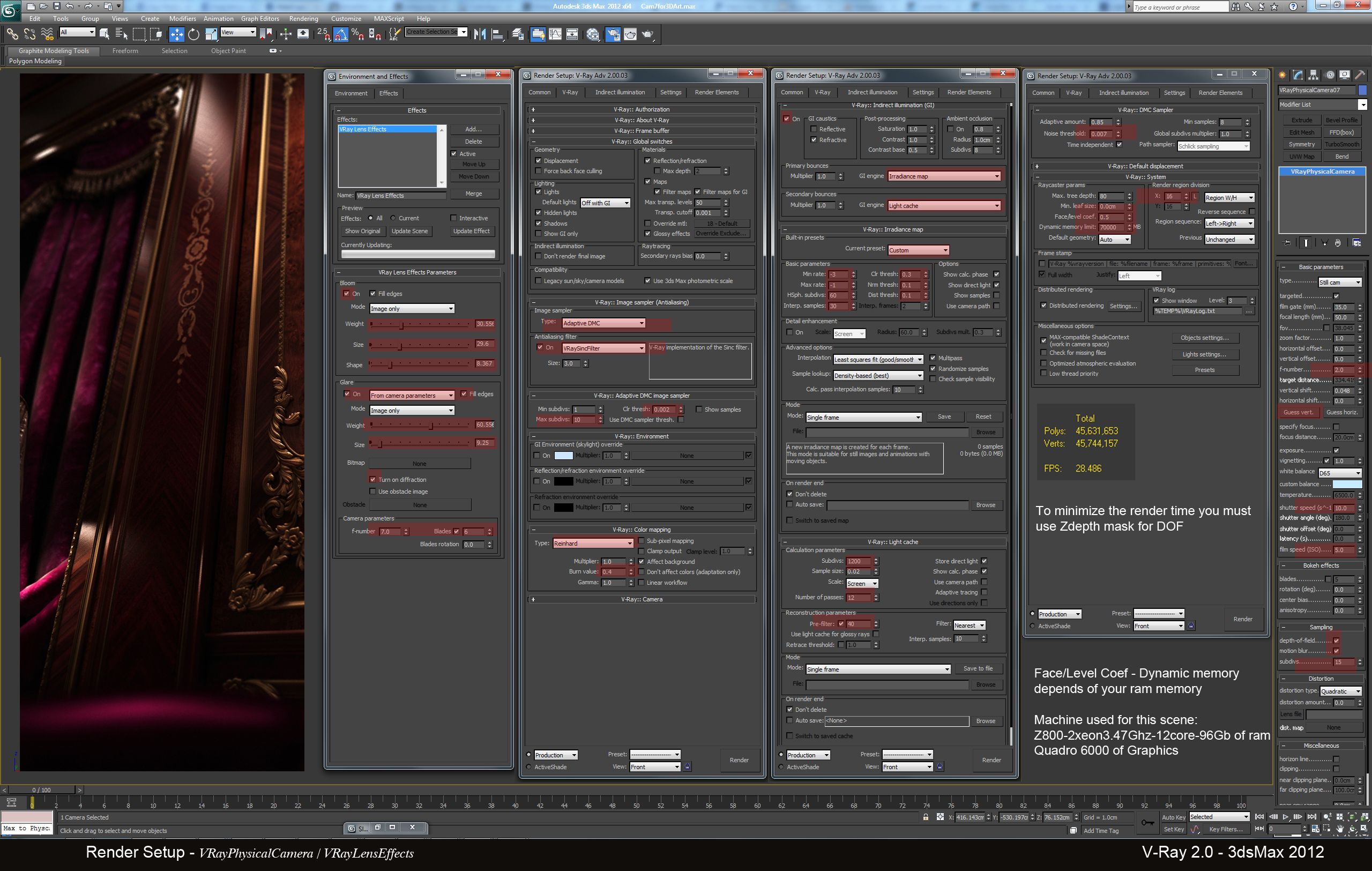Image resolution: width=1372 pixels, height=871 pixels.
Task: Open the Curve Editor icon
Action: point(555,34)
